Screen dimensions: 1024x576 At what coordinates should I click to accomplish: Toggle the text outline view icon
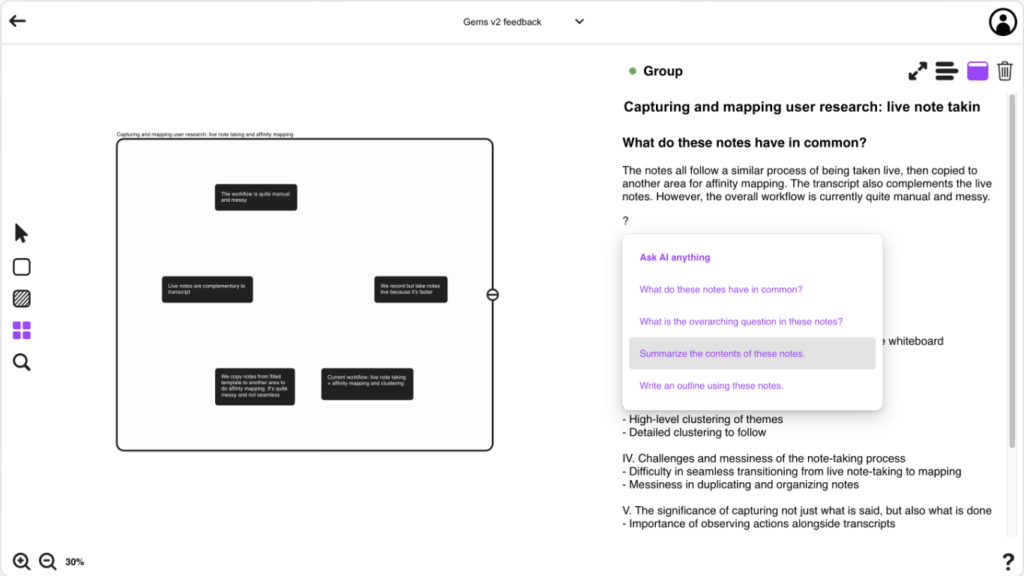pos(946,71)
